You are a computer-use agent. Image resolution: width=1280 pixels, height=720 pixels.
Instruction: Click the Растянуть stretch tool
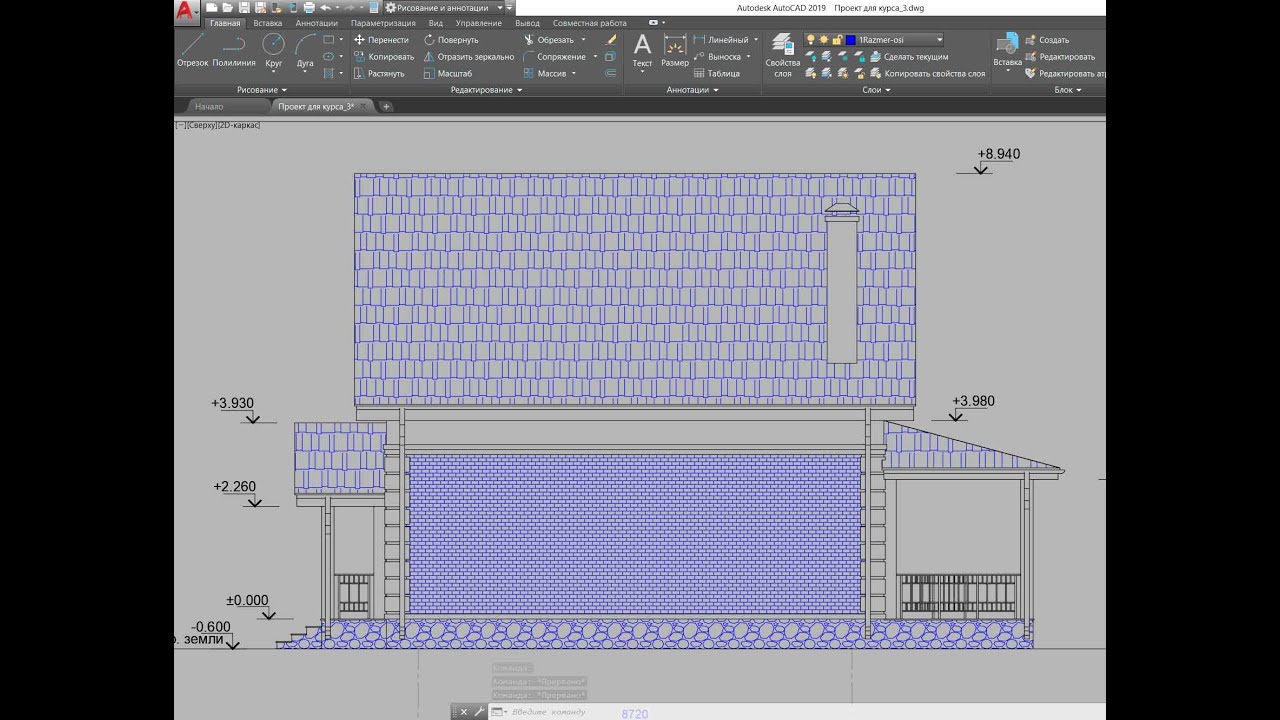coord(378,74)
